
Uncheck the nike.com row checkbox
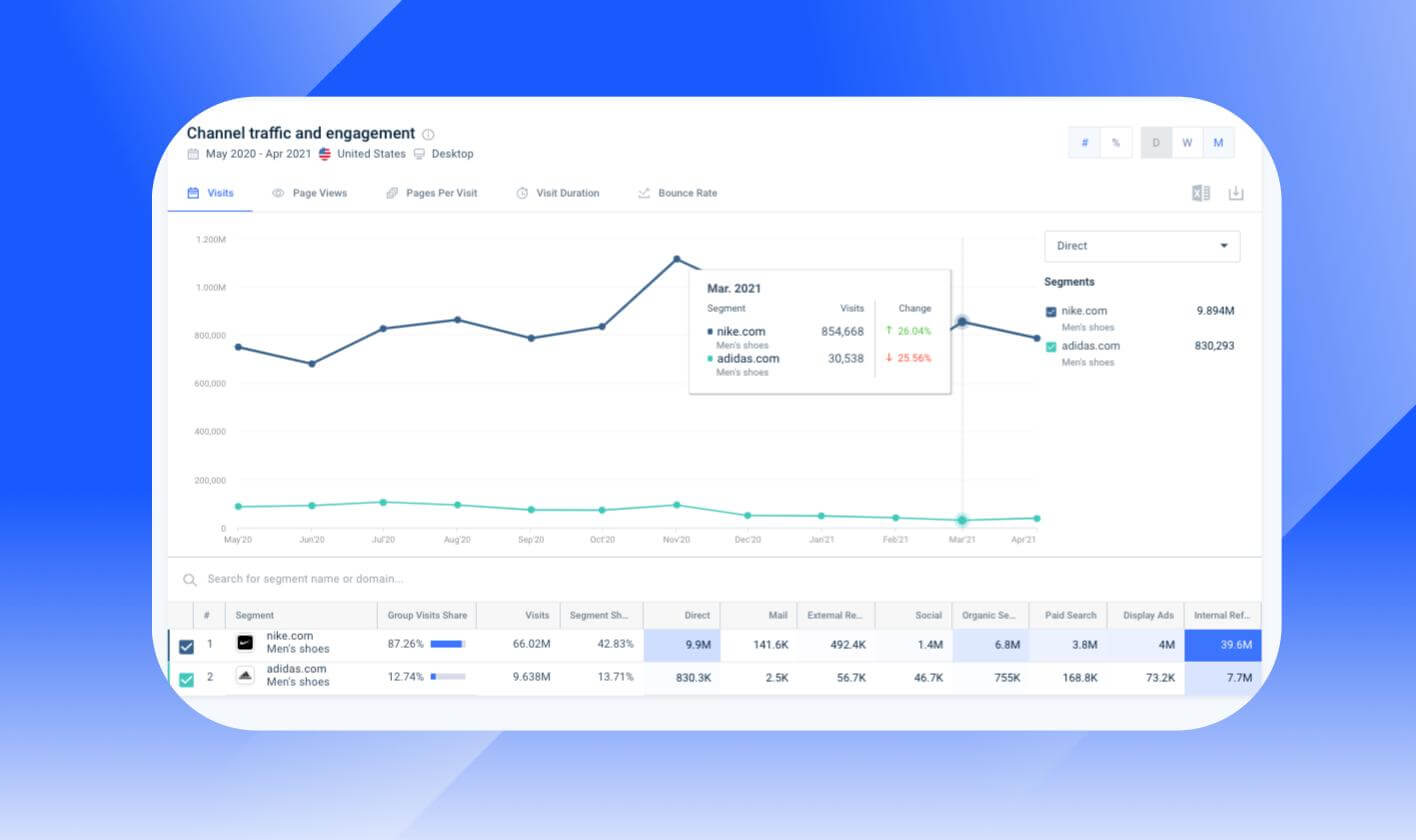click(x=186, y=646)
